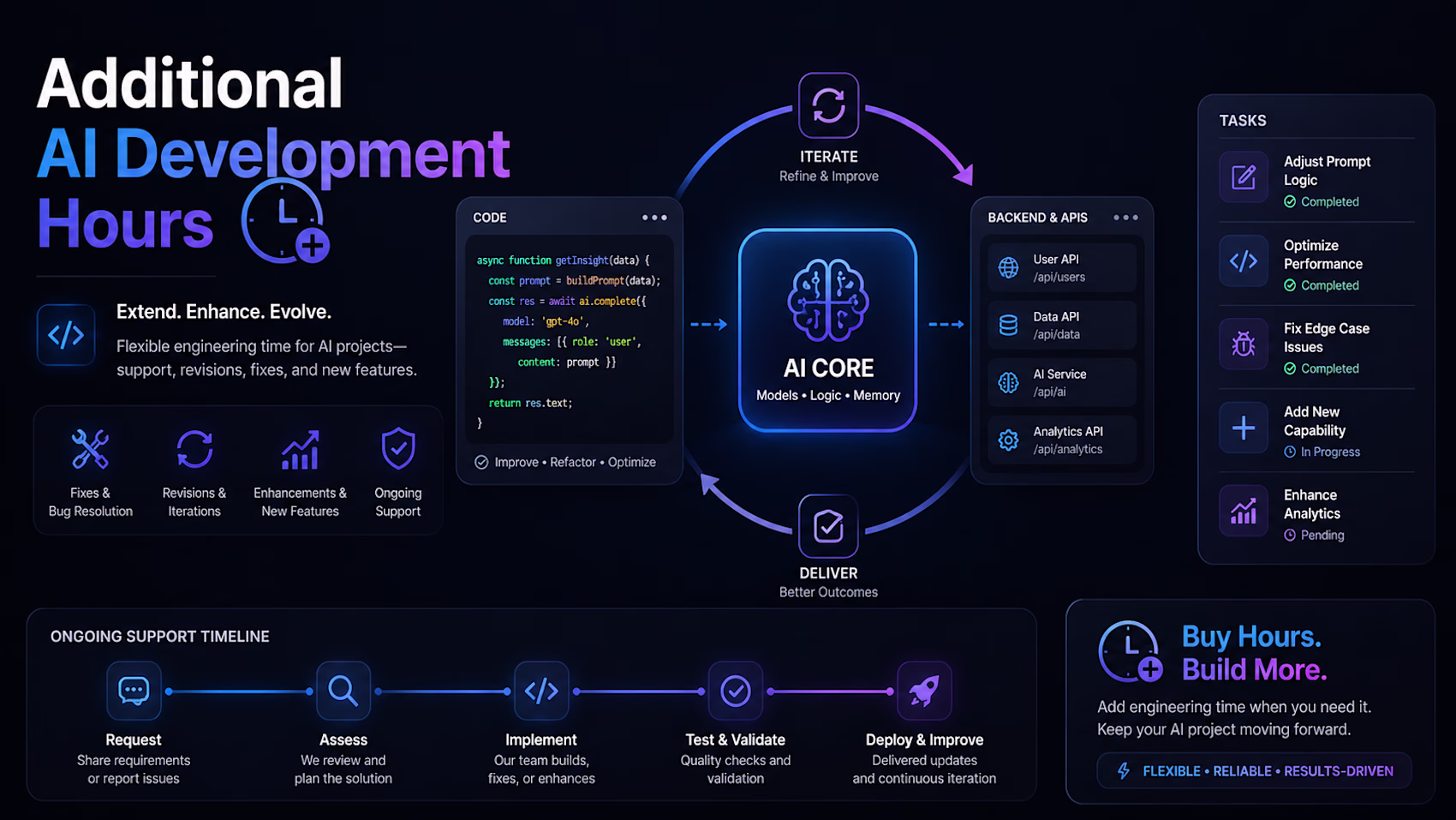This screenshot has width=1456, height=820.
Task: Click the "Better Outcomes" caption
Action: click(828, 593)
